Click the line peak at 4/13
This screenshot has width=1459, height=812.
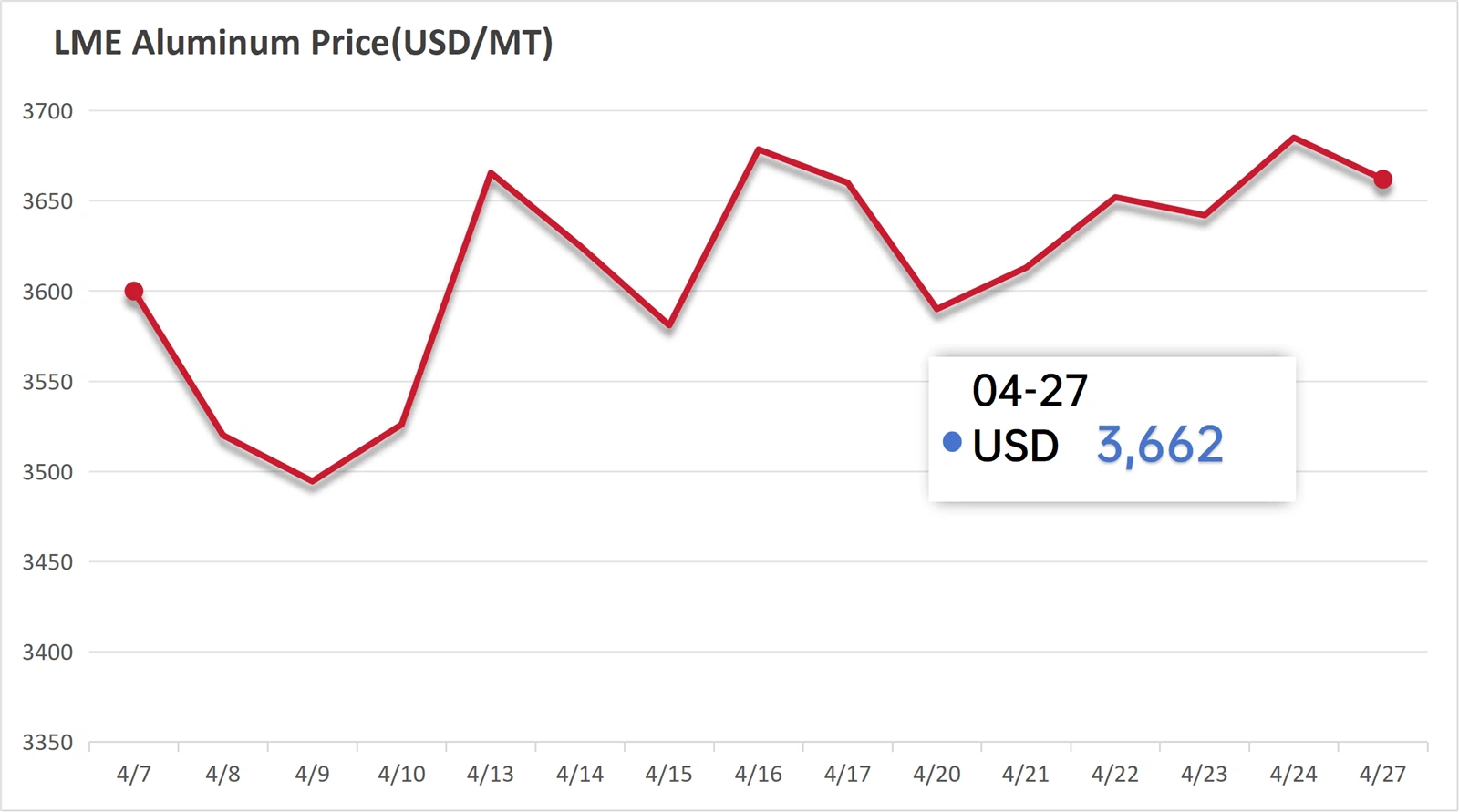click(491, 172)
